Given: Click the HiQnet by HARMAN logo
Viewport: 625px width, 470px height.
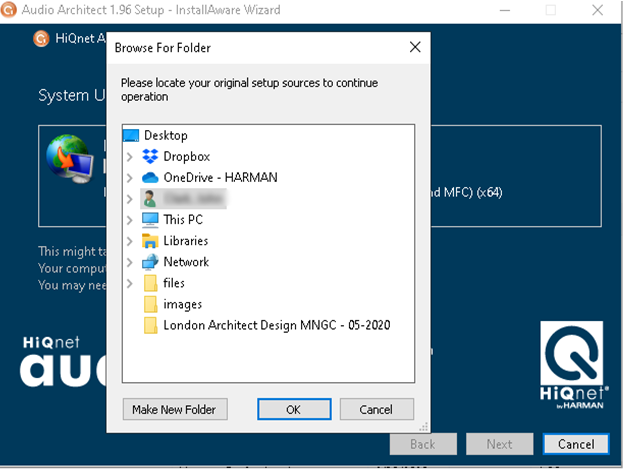Looking at the screenshot, I should click(572, 365).
